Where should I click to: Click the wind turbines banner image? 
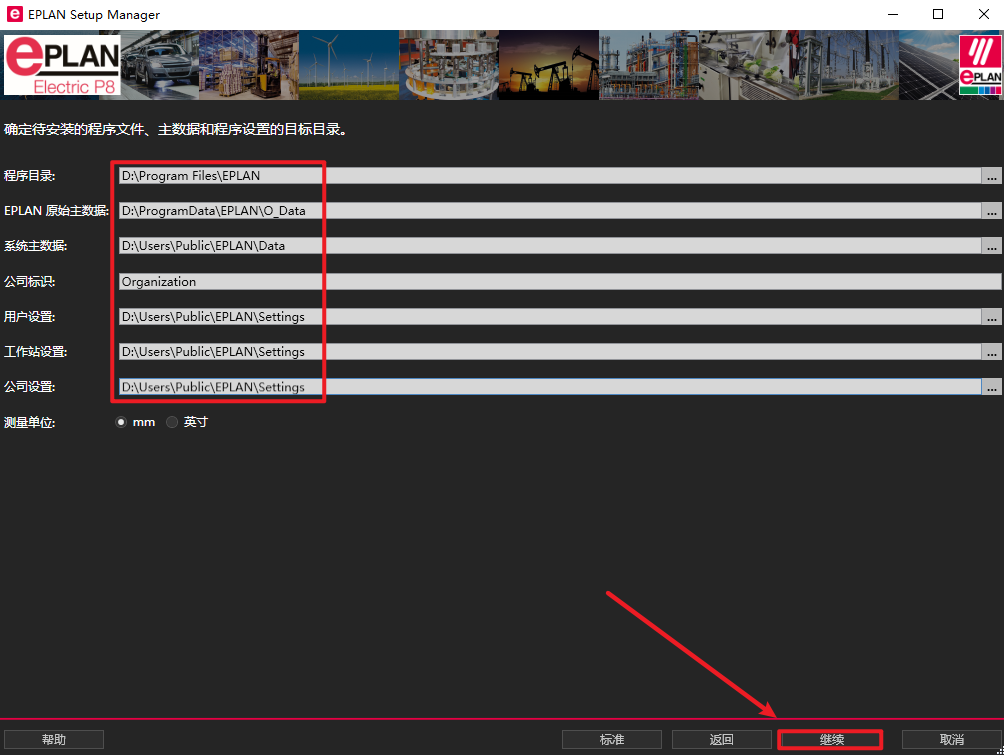349,66
